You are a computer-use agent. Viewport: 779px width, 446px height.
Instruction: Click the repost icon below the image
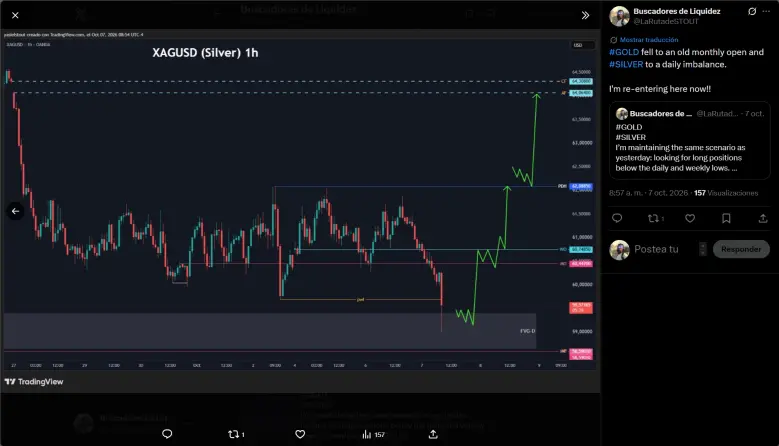(236, 434)
